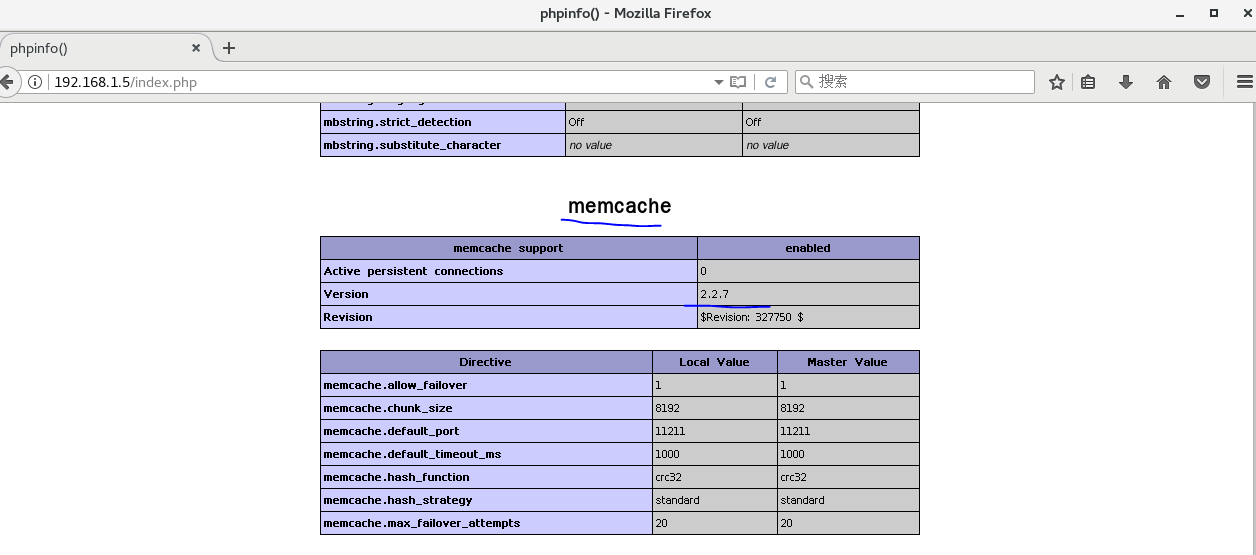The width and height of the screenshot is (1256, 555).
Task: Click the back navigation arrow button
Action: [x=6, y=82]
